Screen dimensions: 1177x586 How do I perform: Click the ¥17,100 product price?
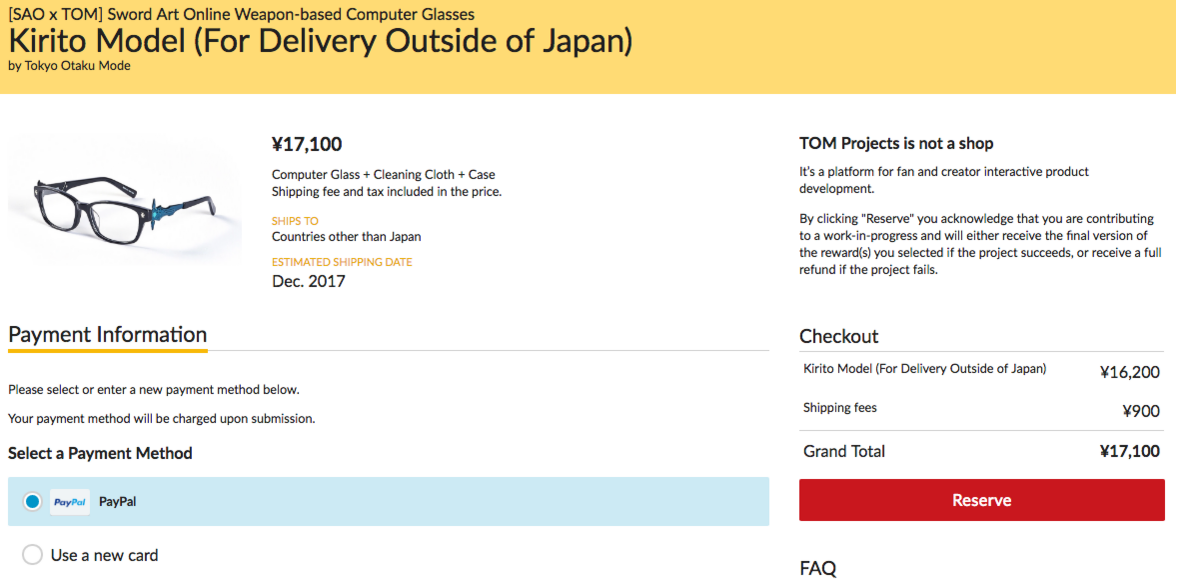tap(306, 143)
